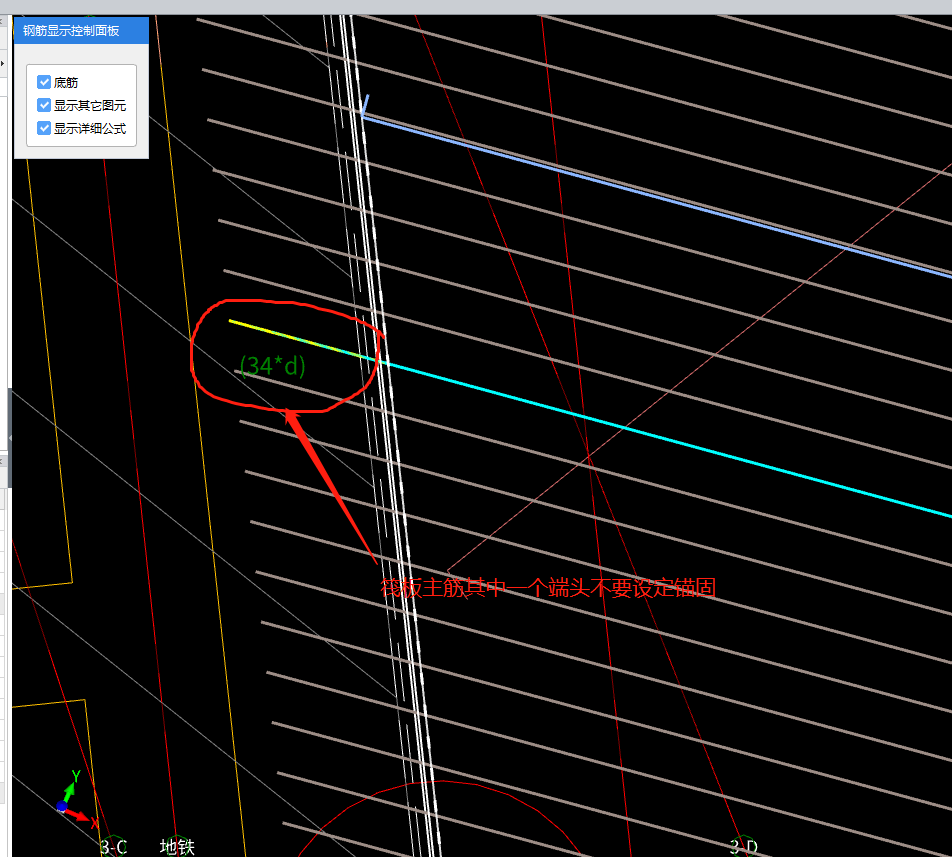Select the light blue rebar line
This screenshot has height=857, width=952.
[656, 197]
